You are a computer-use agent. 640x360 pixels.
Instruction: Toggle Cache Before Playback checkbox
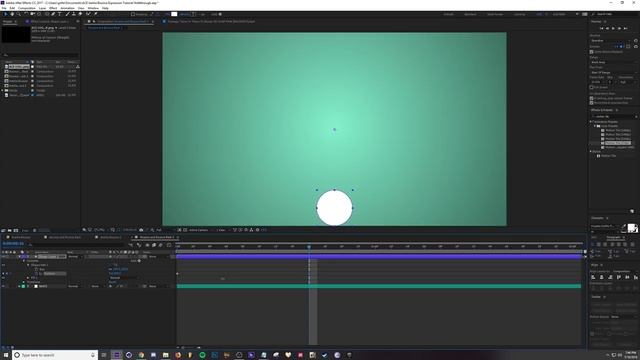[591, 52]
